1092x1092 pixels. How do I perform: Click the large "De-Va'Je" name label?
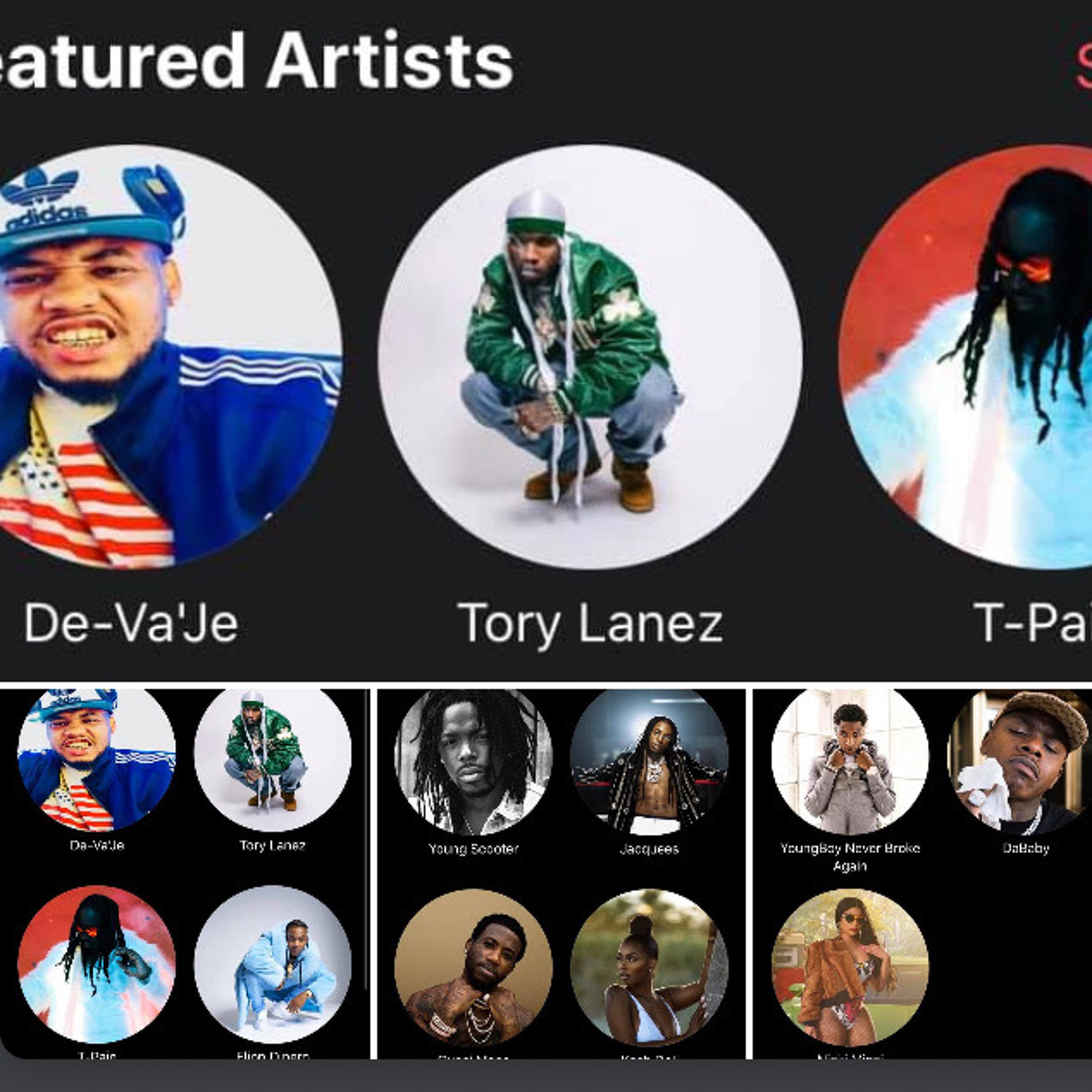(131, 622)
